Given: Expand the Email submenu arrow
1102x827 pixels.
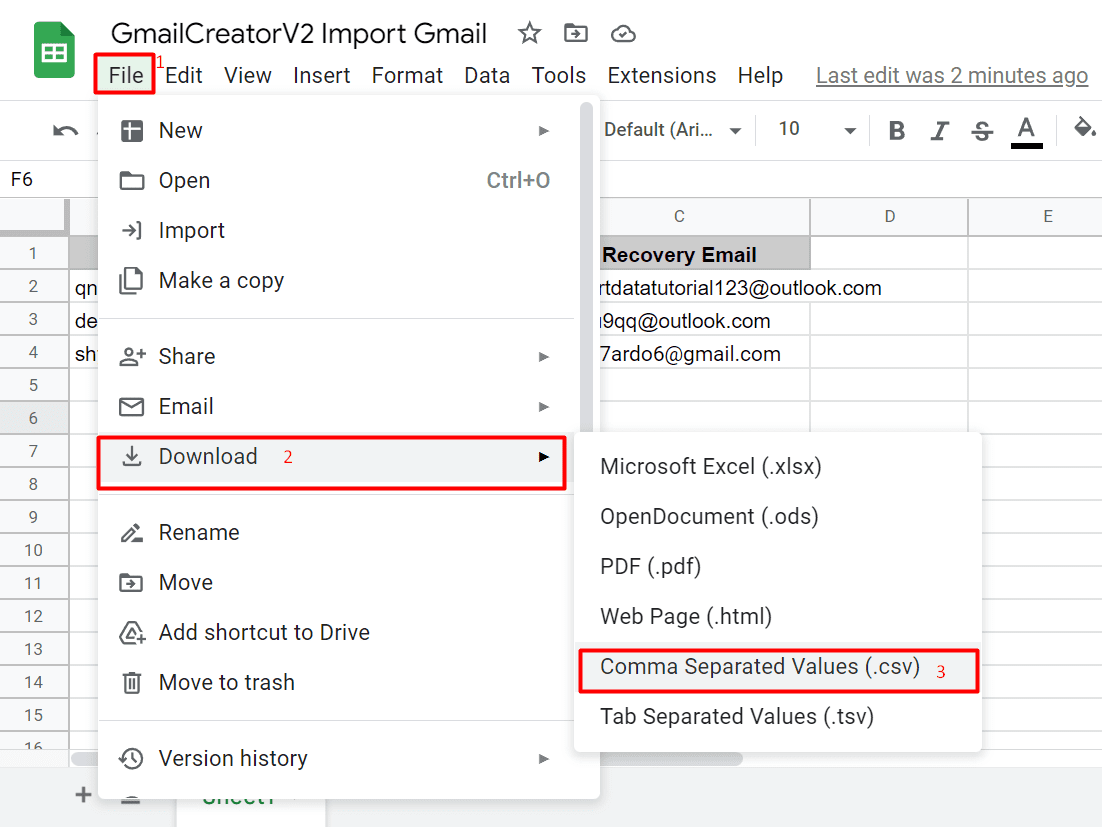Looking at the screenshot, I should pyautogui.click(x=543, y=407).
